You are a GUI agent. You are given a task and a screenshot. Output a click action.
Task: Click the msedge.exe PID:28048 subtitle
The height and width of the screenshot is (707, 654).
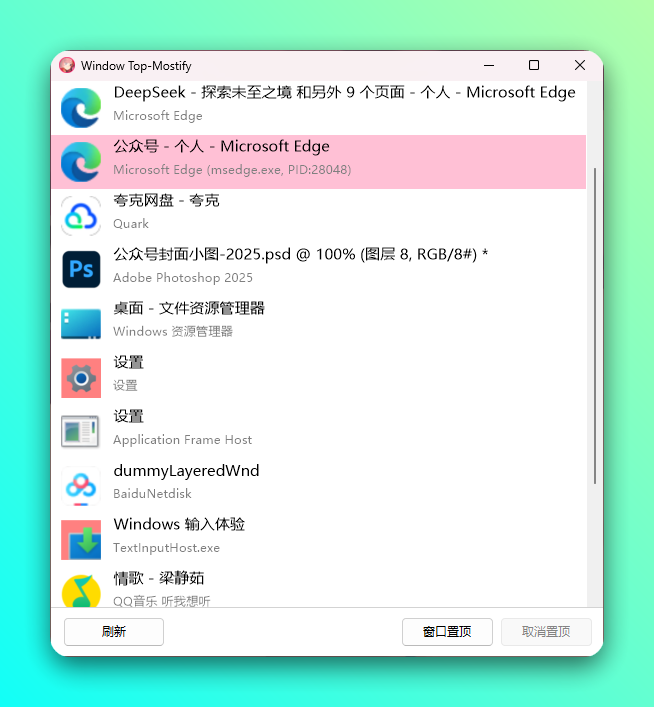[232, 170]
